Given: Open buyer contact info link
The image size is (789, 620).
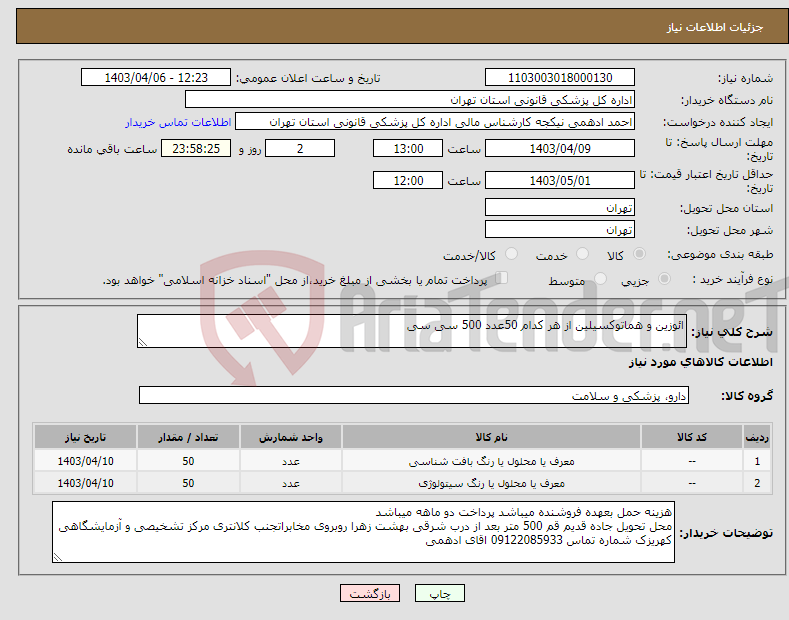Looking at the screenshot, I should point(178,122).
